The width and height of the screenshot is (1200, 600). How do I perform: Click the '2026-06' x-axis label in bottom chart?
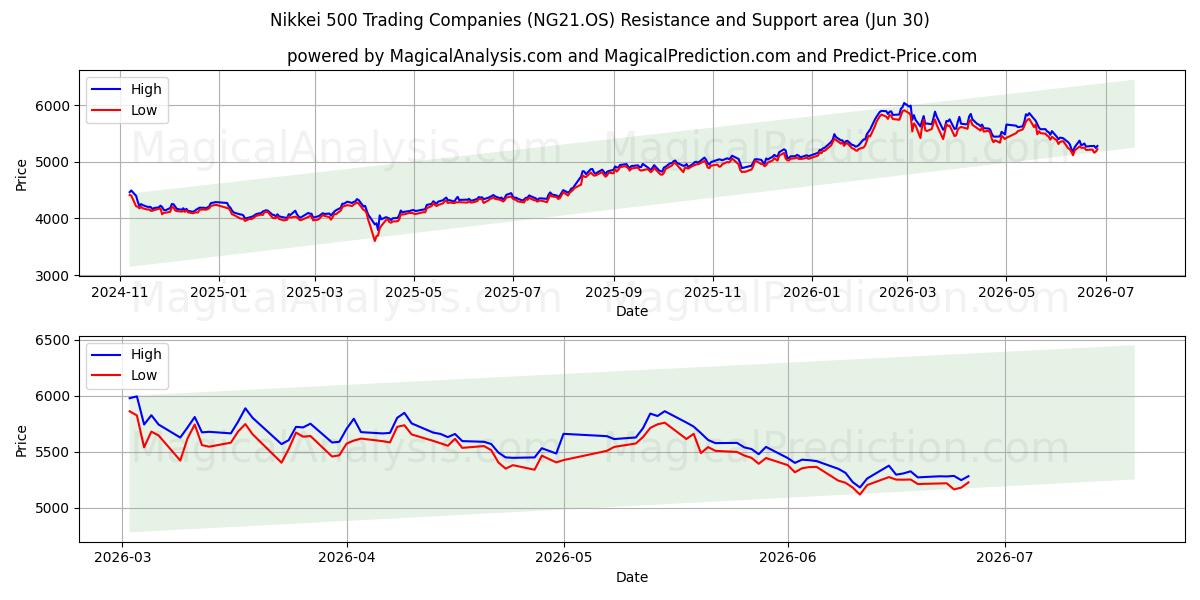[788, 559]
